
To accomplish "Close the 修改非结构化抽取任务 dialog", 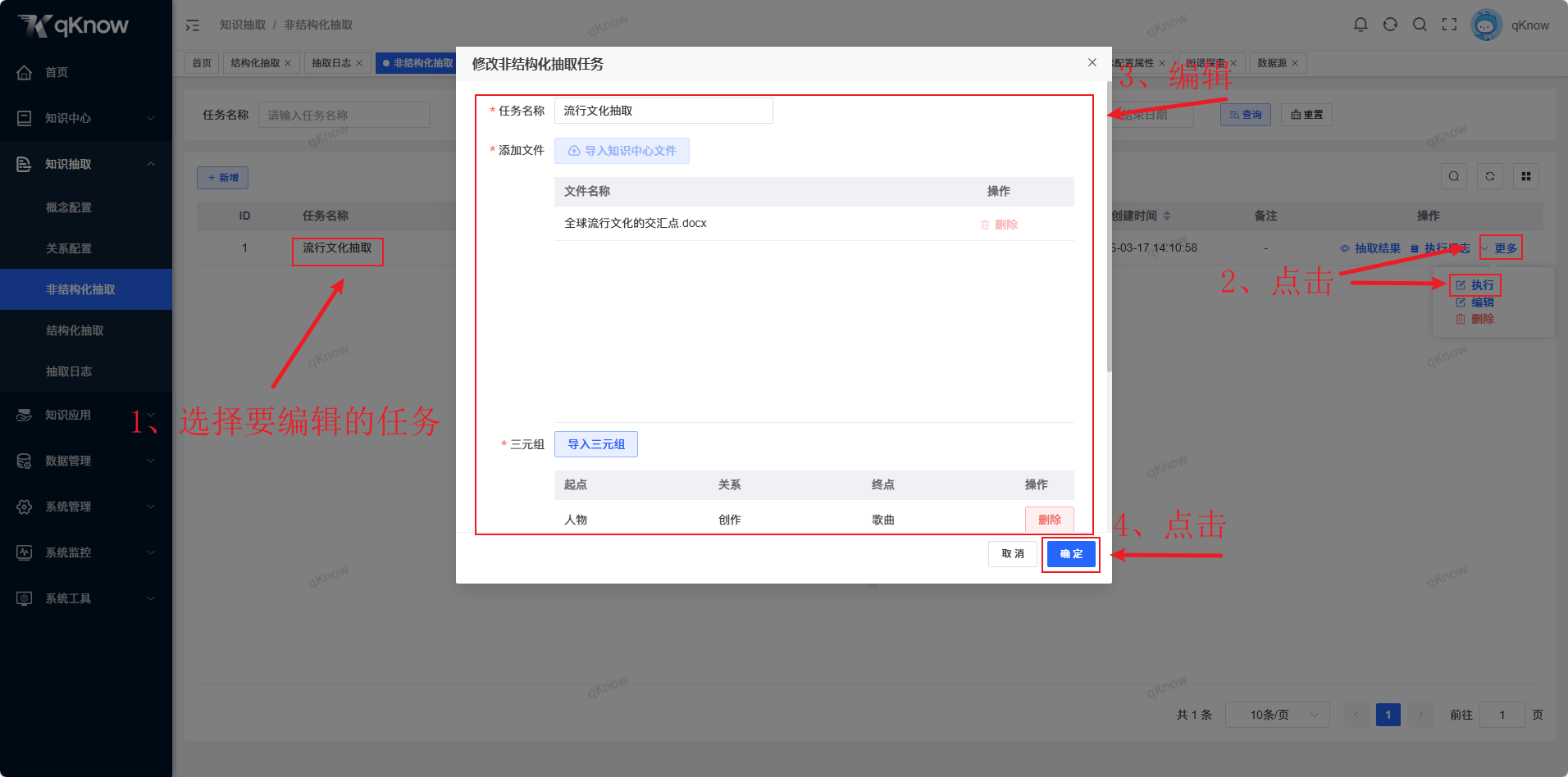I will [x=1092, y=62].
